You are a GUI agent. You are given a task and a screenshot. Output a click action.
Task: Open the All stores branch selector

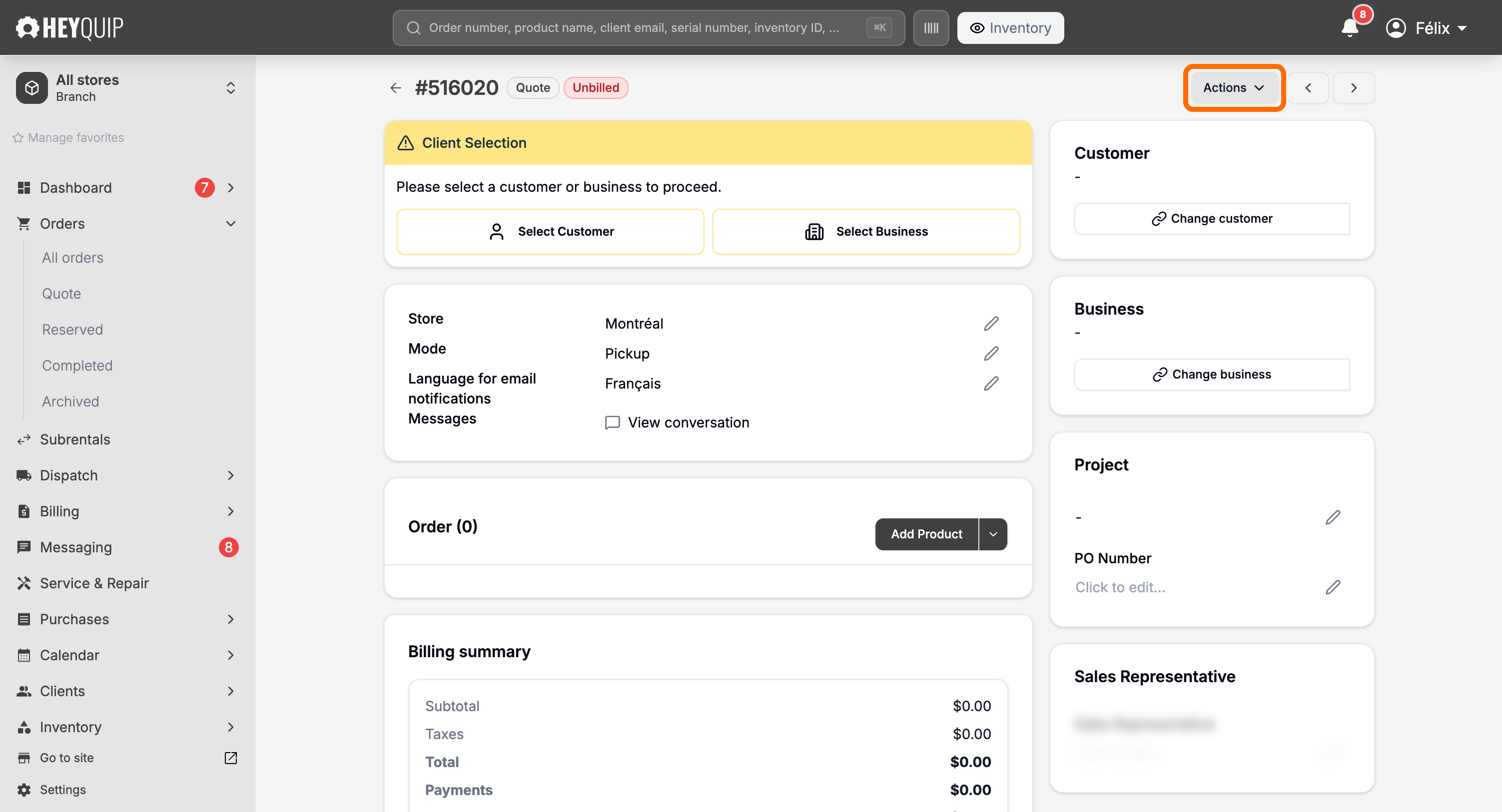127,88
